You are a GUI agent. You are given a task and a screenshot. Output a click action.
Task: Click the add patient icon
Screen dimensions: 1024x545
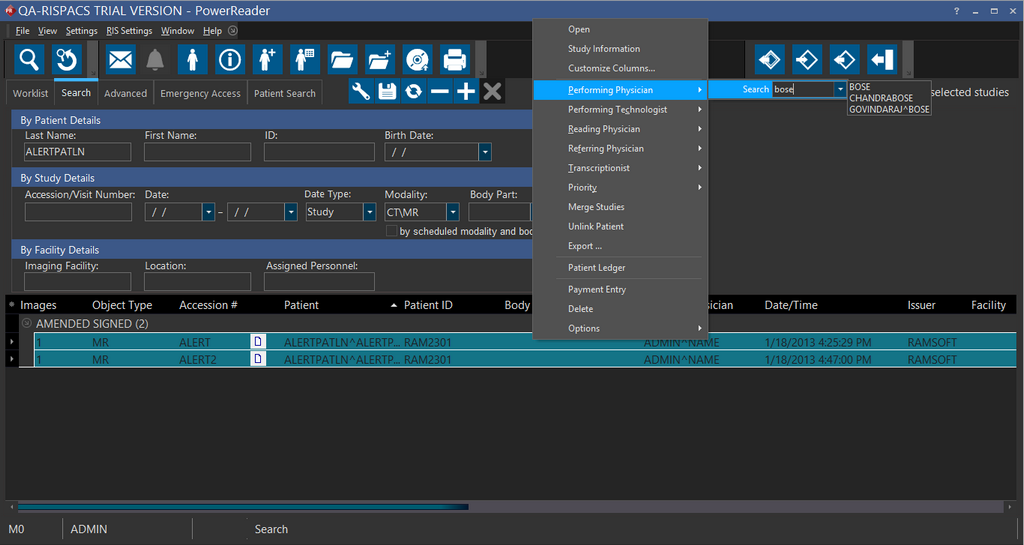point(267,60)
